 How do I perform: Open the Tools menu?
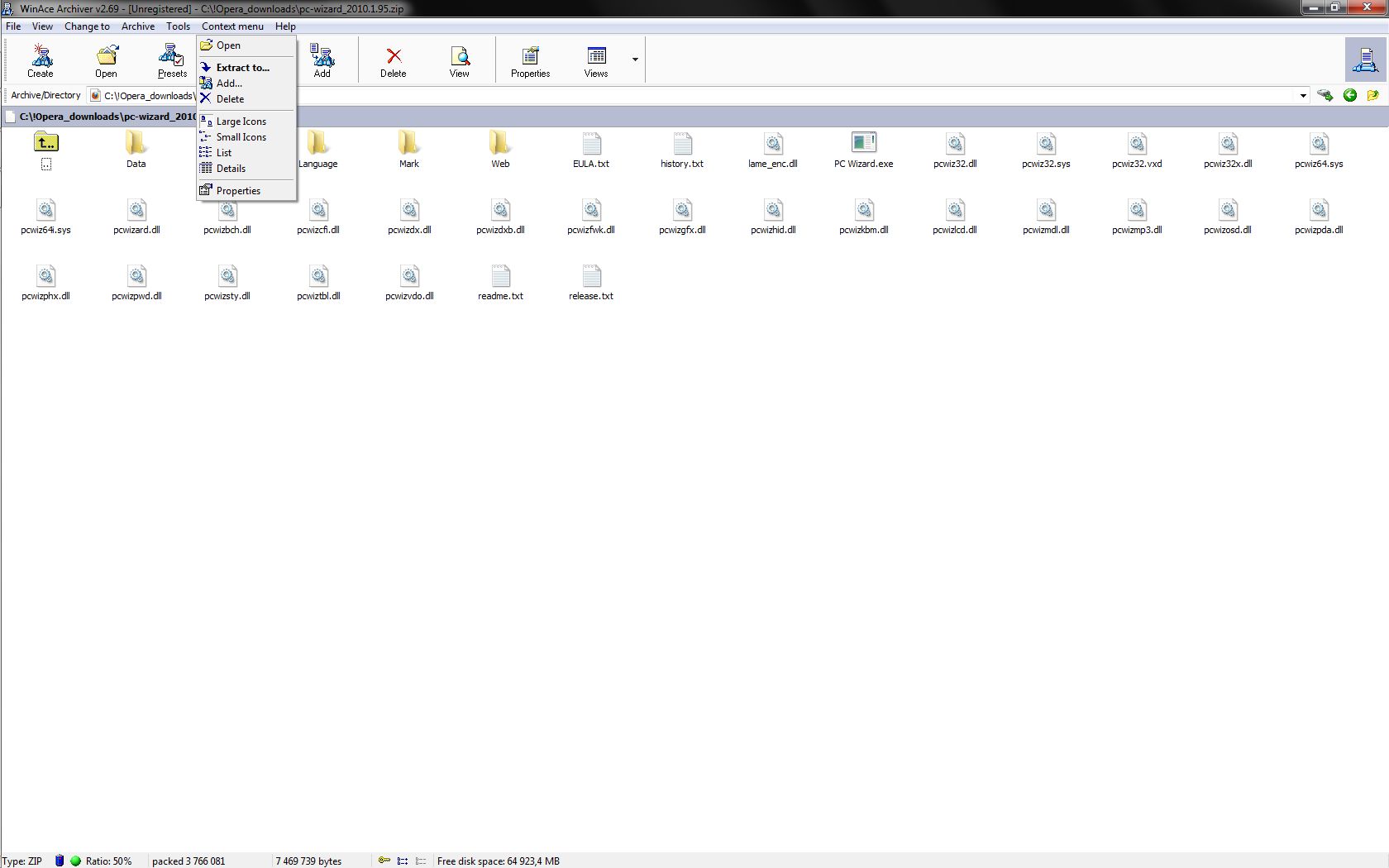pos(178,26)
